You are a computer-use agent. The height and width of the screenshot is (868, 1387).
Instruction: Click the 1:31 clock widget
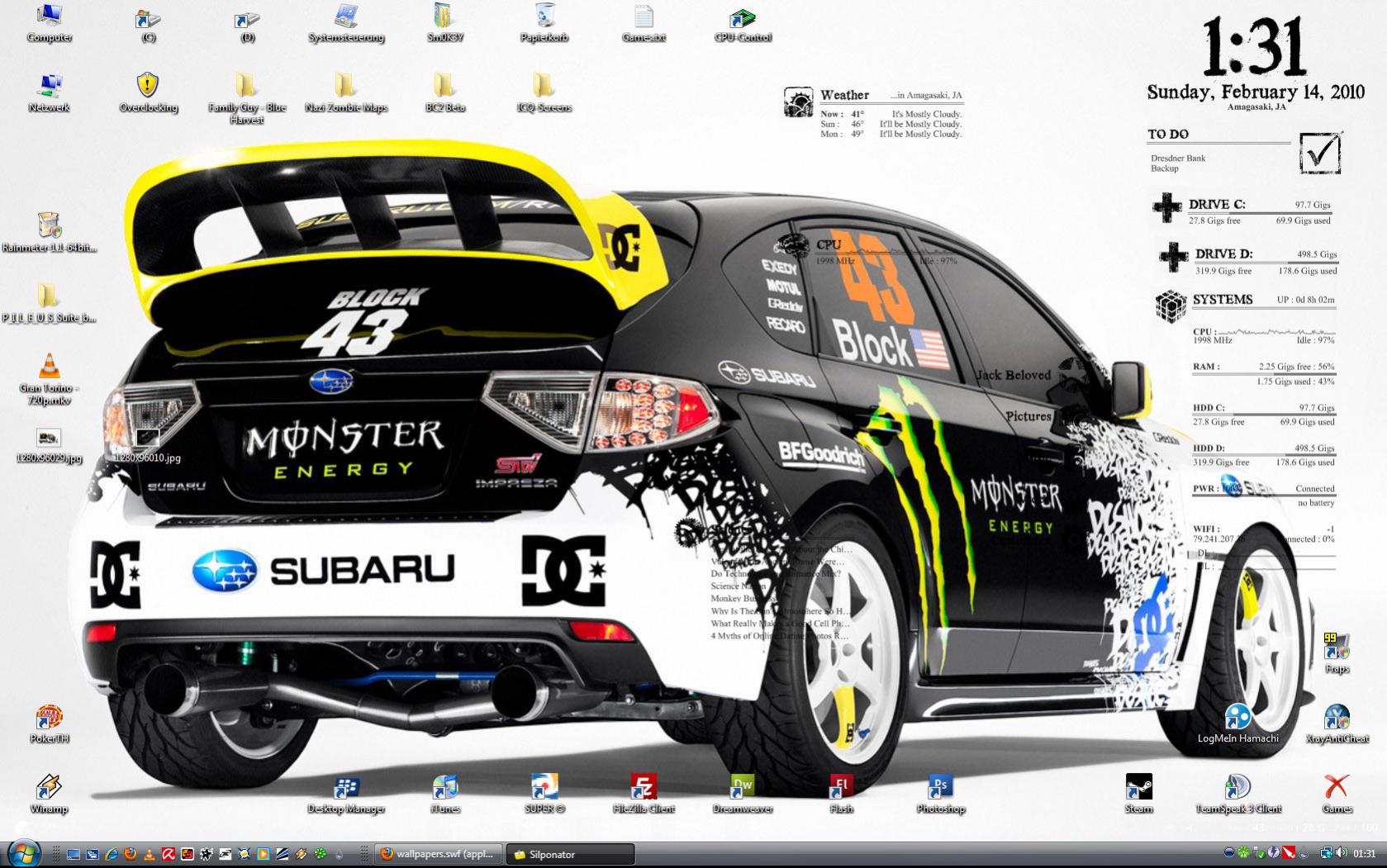click(x=1254, y=48)
